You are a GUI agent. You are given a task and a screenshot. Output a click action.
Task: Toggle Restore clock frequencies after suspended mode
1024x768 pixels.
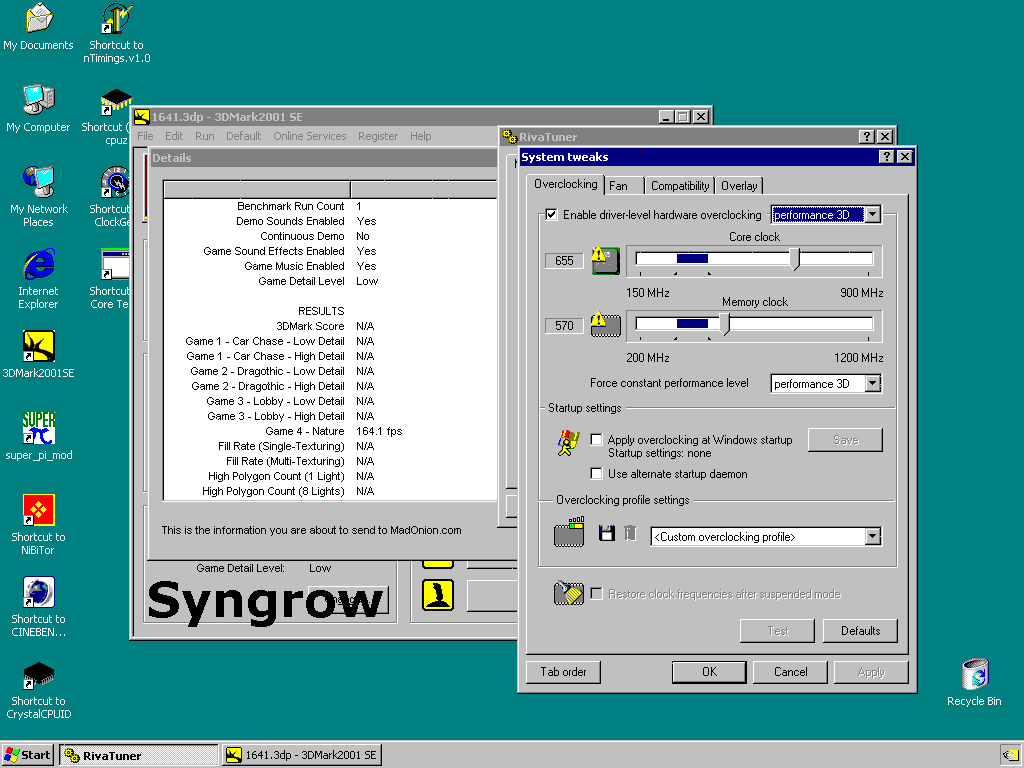596,594
